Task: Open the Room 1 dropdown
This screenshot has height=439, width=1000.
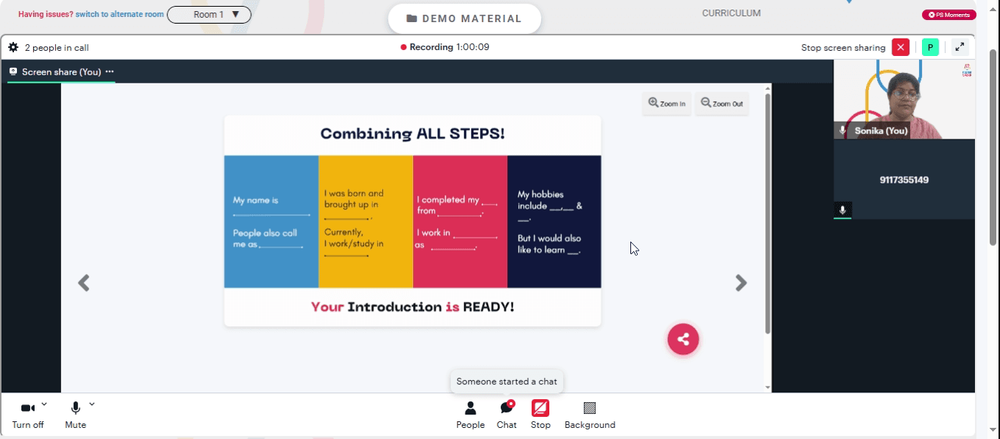Action: 209,14
